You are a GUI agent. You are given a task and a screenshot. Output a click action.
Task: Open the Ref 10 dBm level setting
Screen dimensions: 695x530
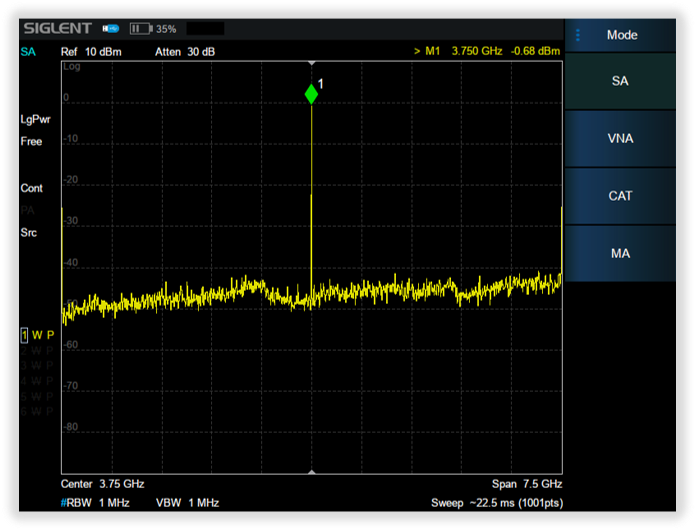(x=91, y=52)
